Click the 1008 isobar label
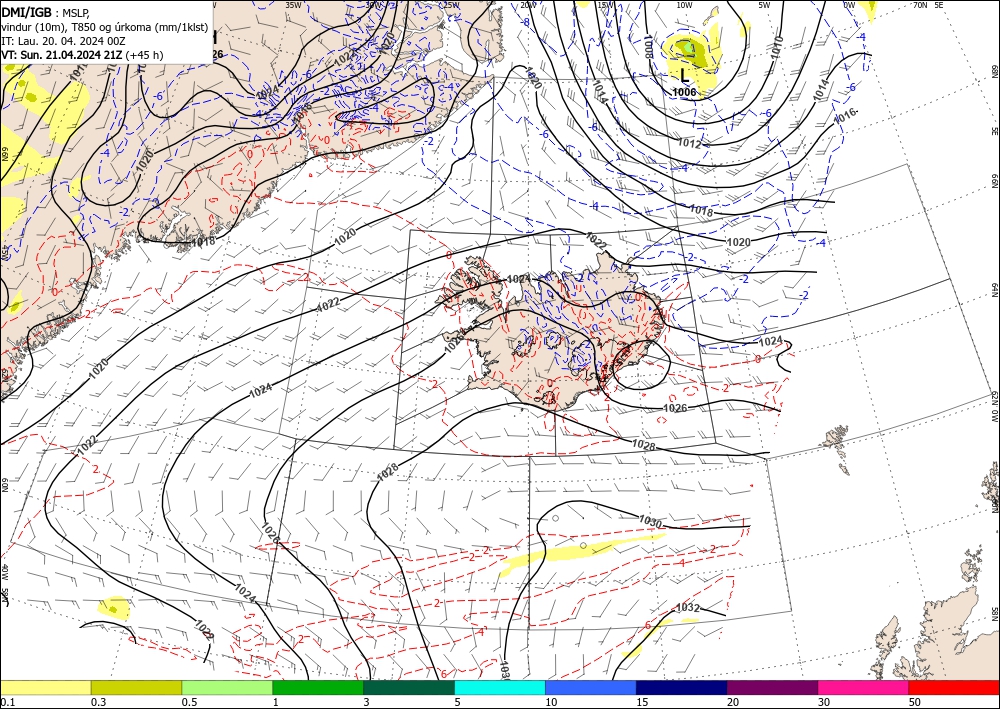The image size is (1000, 709). (x=649, y=48)
